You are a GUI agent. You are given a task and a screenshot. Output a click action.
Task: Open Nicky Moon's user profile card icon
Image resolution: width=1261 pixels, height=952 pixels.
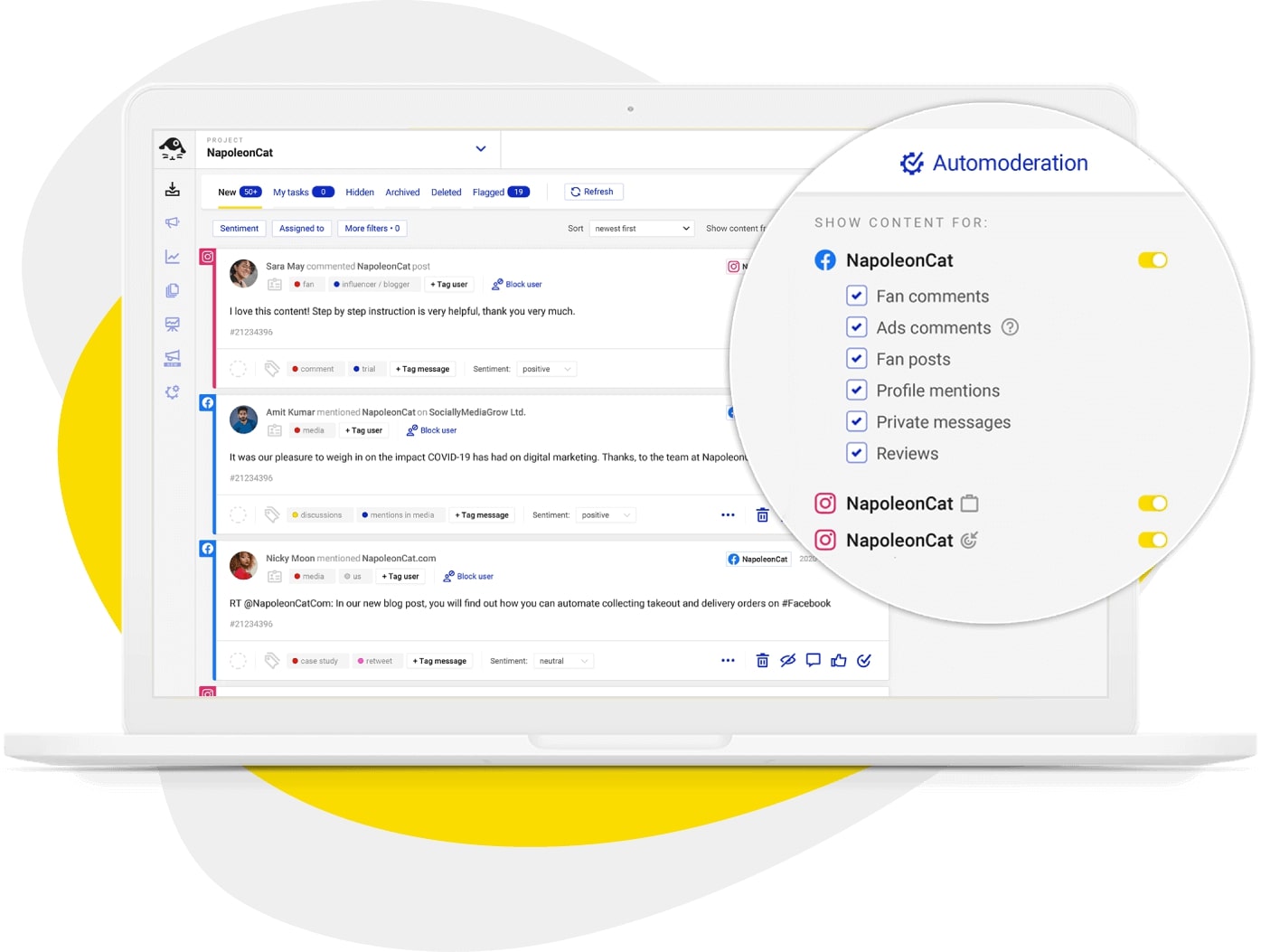[275, 577]
